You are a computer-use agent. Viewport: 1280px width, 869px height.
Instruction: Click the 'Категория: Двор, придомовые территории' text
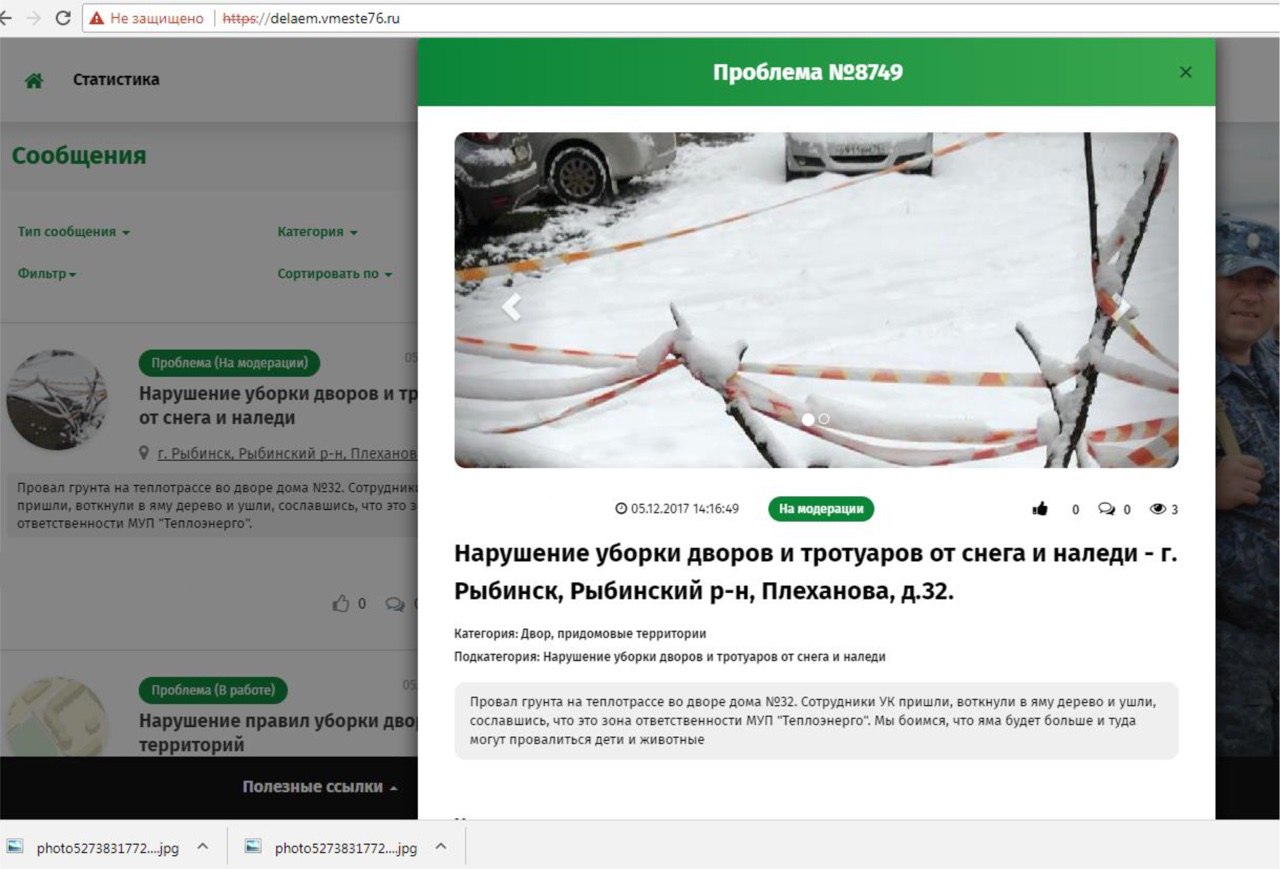click(x=580, y=634)
